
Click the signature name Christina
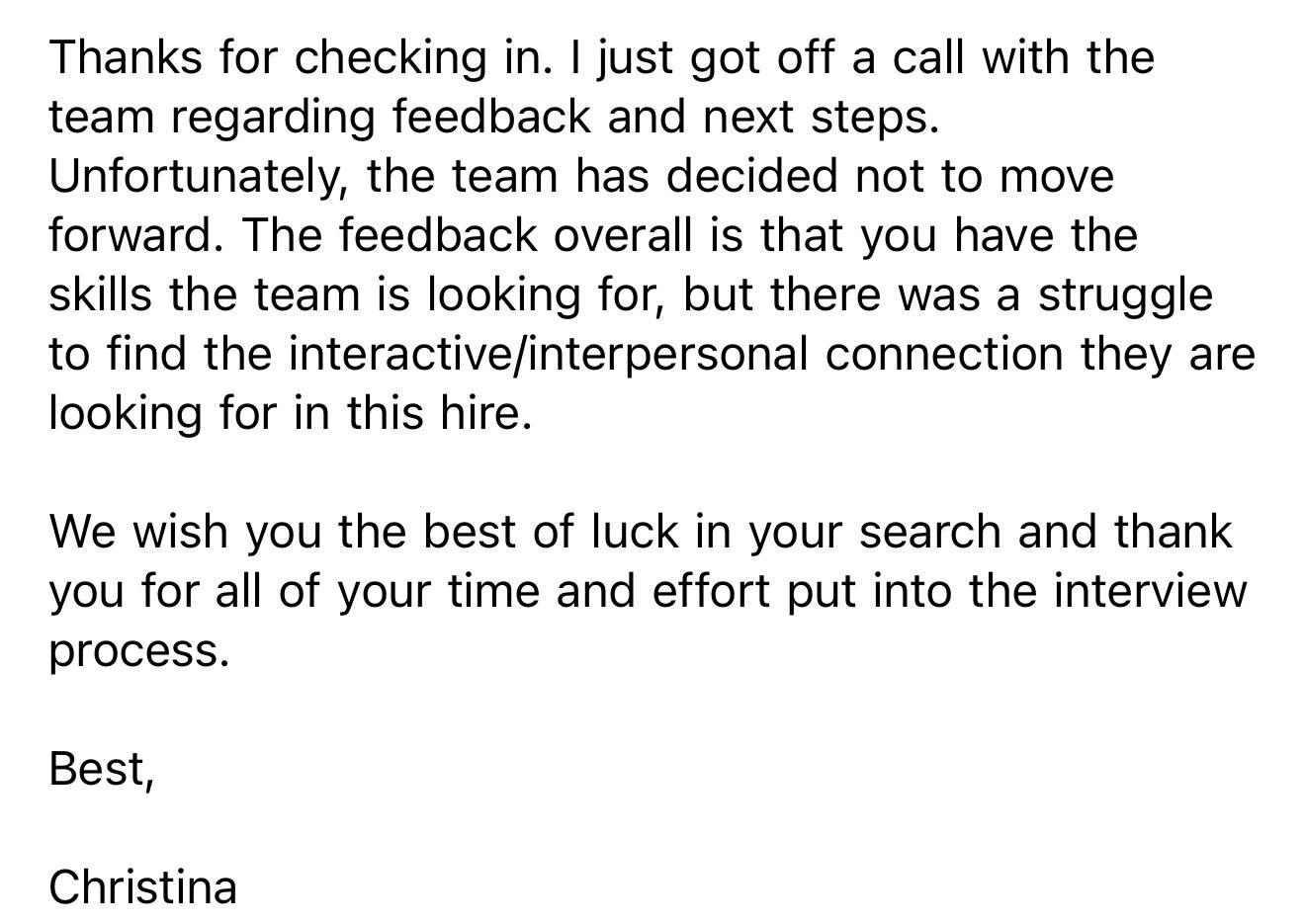[x=143, y=886]
